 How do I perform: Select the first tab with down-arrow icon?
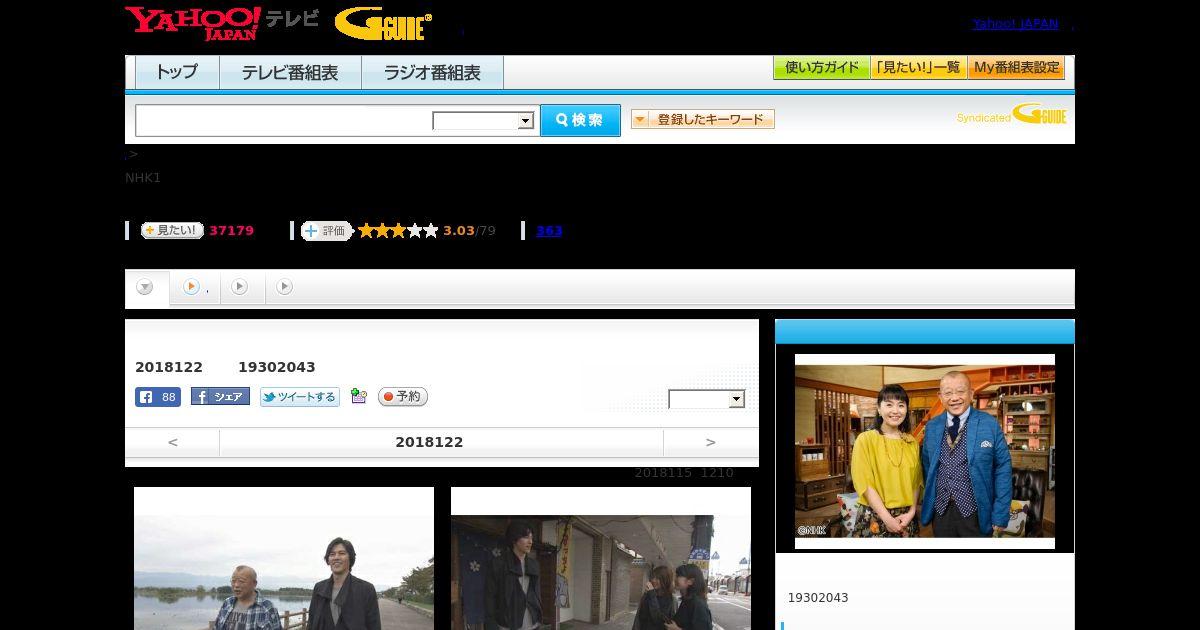(146, 287)
